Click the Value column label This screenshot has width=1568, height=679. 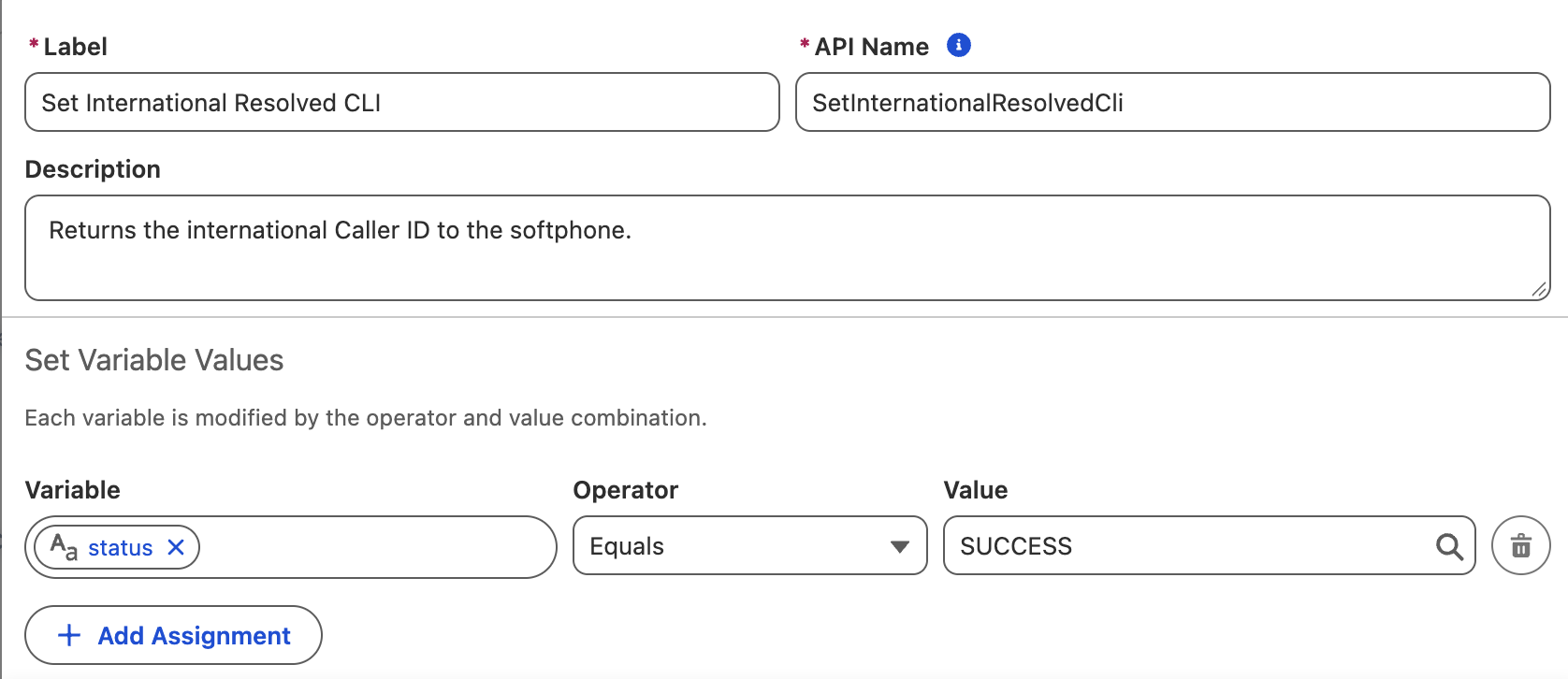(x=976, y=490)
